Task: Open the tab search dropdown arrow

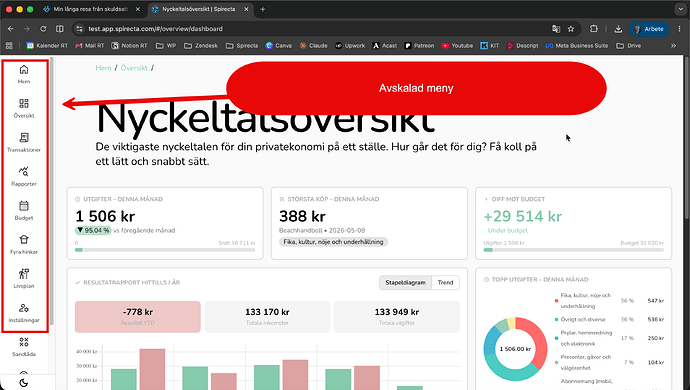Action: pyautogui.click(x=680, y=9)
